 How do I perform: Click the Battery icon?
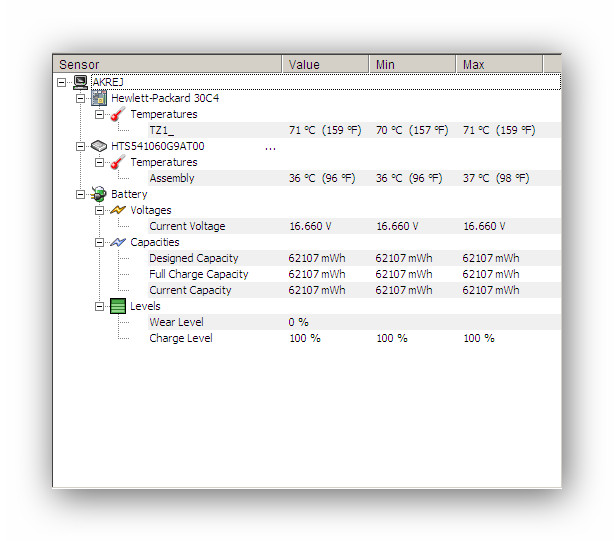(x=99, y=194)
